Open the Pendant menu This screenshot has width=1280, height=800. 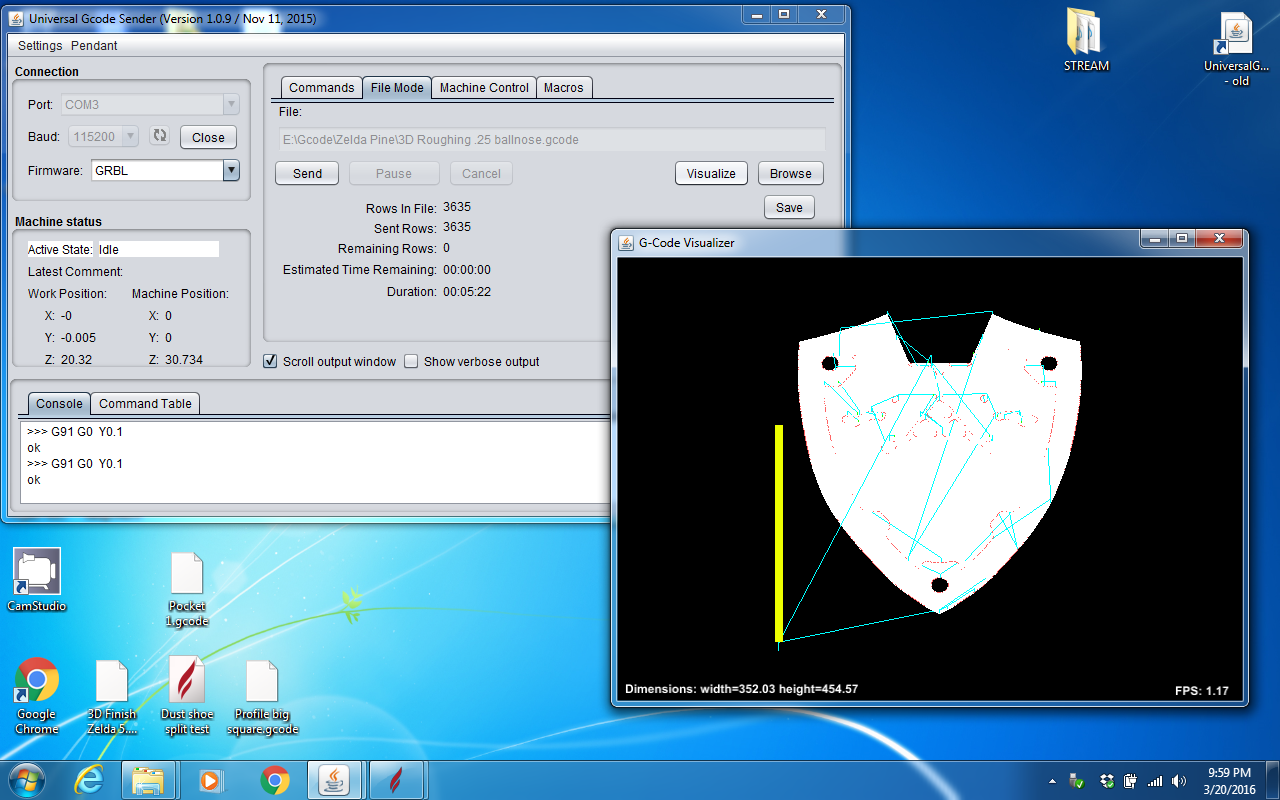click(94, 46)
